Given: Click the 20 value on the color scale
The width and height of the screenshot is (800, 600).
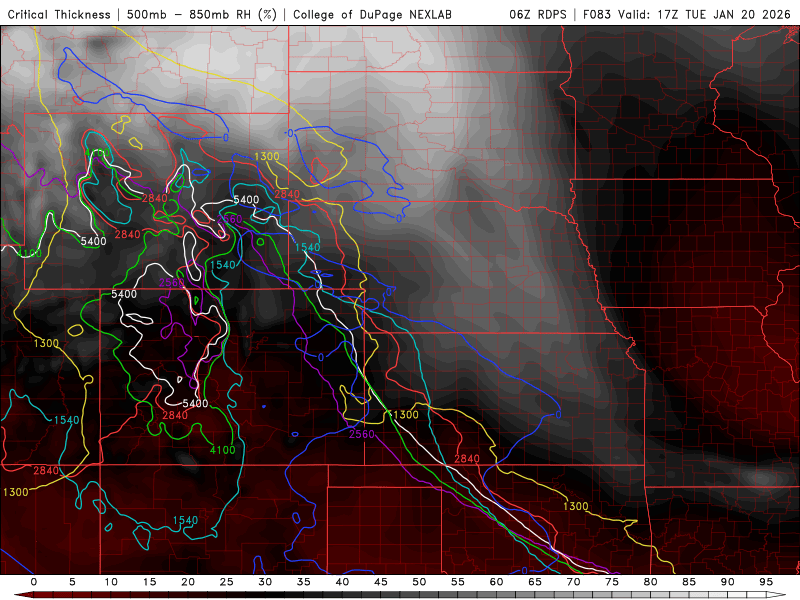Looking at the screenshot, I should coord(188,582).
